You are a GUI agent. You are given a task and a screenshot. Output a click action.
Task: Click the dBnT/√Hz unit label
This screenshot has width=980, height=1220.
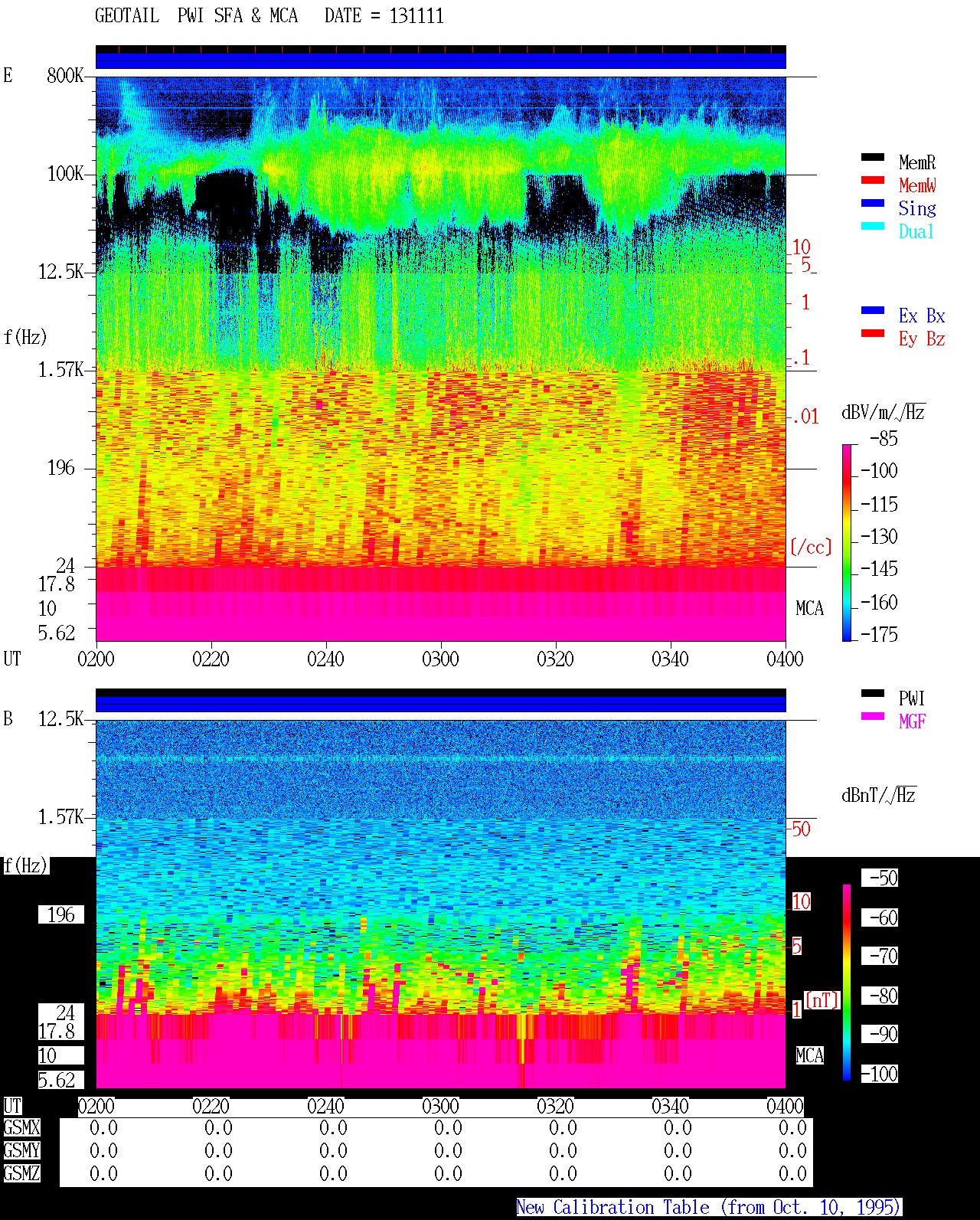tap(879, 795)
